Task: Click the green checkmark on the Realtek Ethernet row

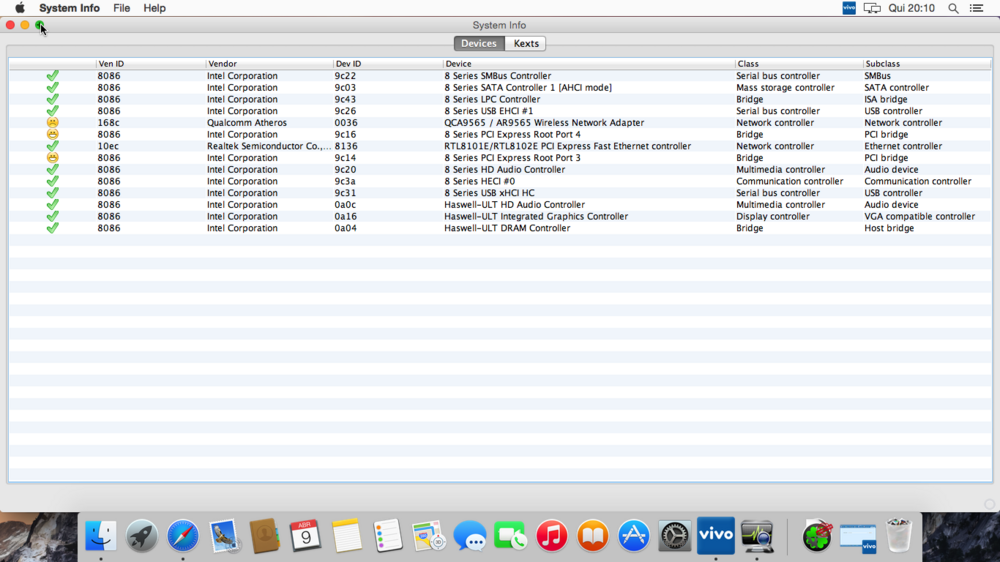Action: point(52,146)
